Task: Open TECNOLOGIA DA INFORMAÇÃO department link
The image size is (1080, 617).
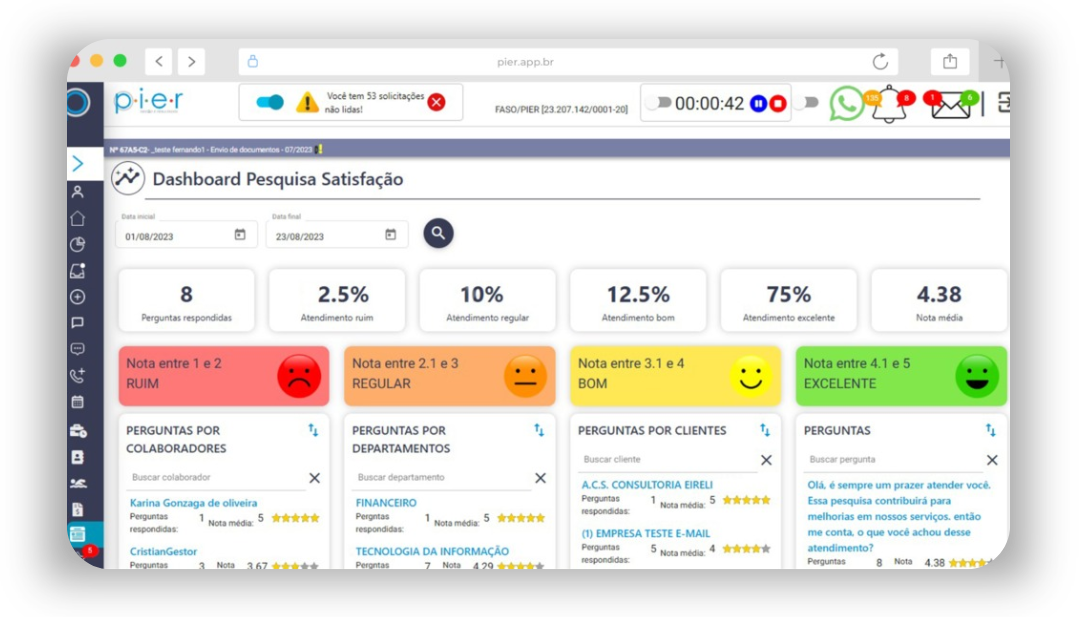Action: click(432, 552)
